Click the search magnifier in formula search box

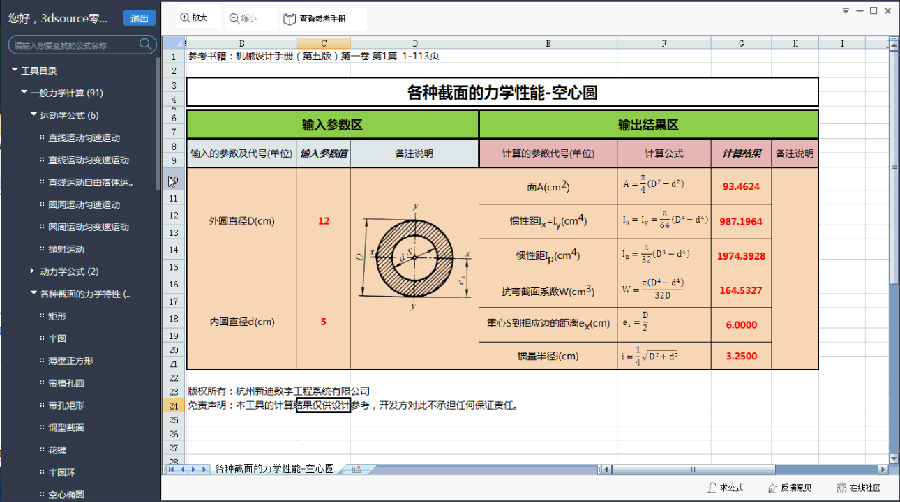[146, 45]
